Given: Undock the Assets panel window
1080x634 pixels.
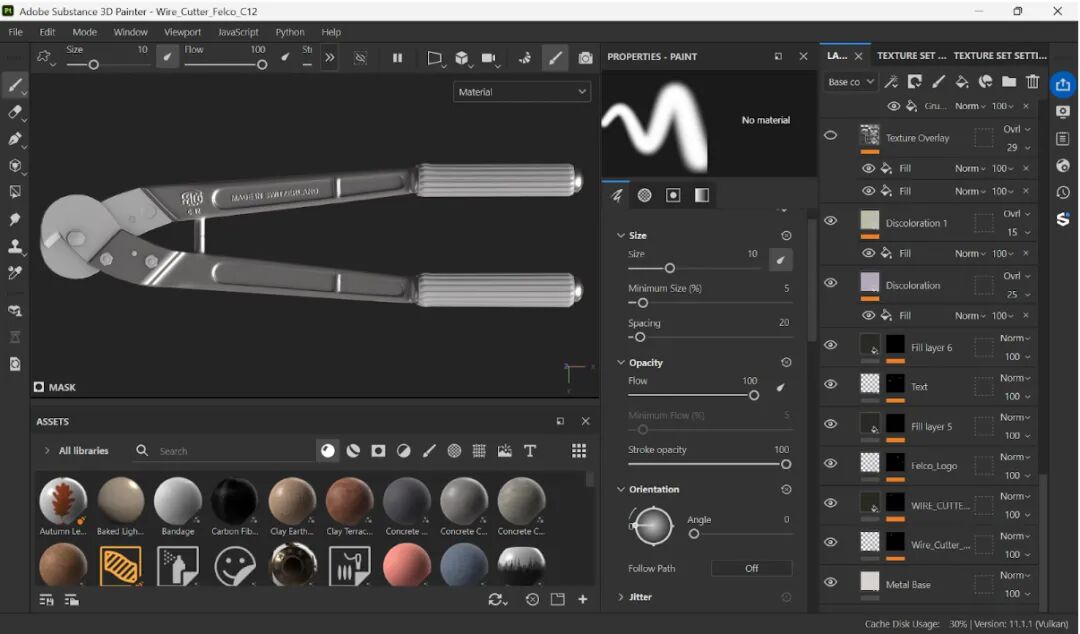Looking at the screenshot, I should tap(560, 421).
